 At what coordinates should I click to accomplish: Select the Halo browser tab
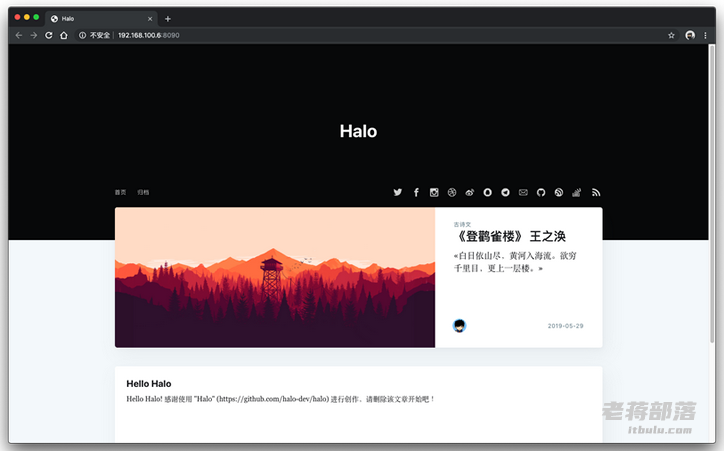click(x=101, y=19)
